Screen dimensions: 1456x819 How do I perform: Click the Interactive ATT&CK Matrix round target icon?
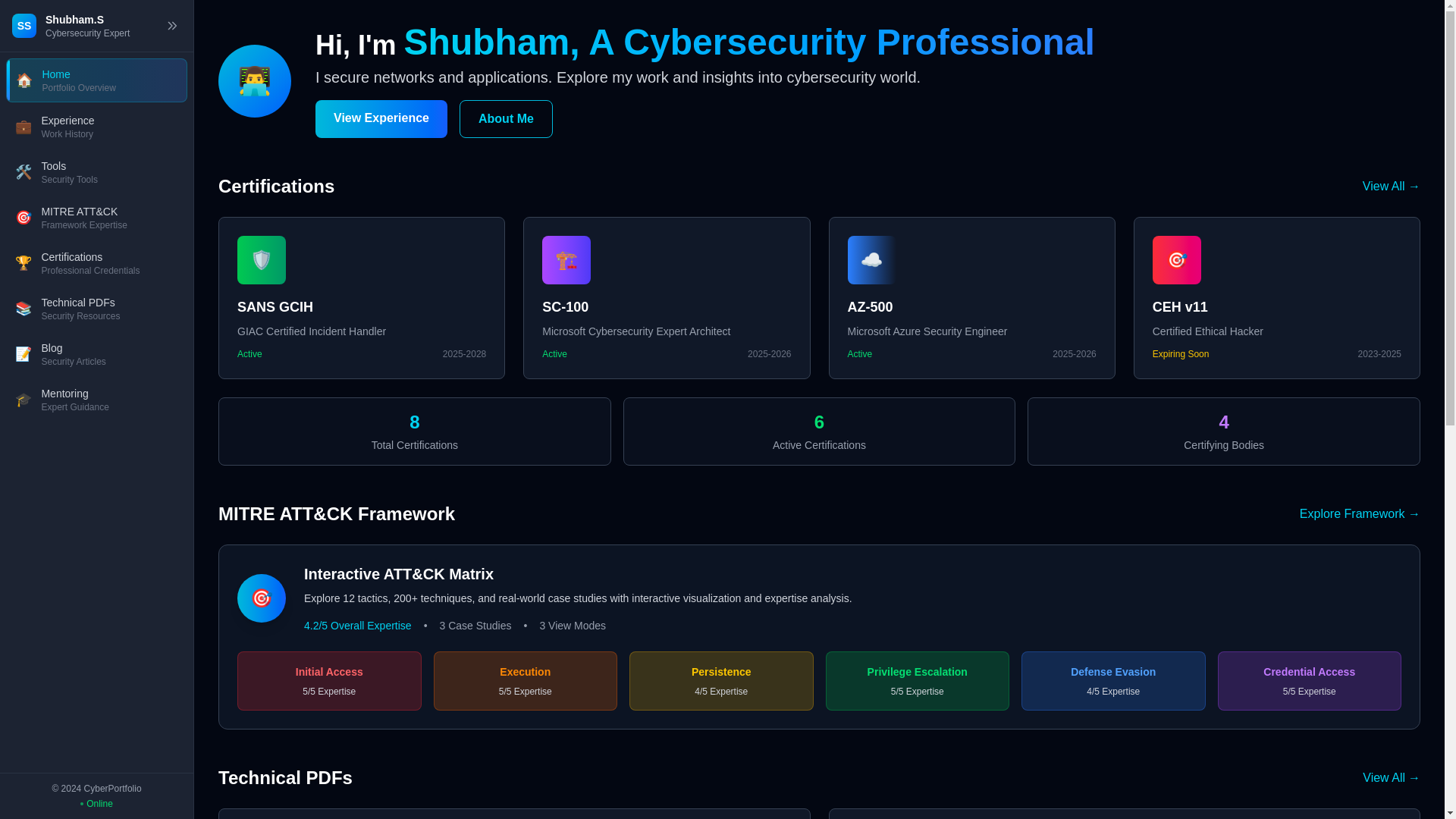tap(262, 598)
